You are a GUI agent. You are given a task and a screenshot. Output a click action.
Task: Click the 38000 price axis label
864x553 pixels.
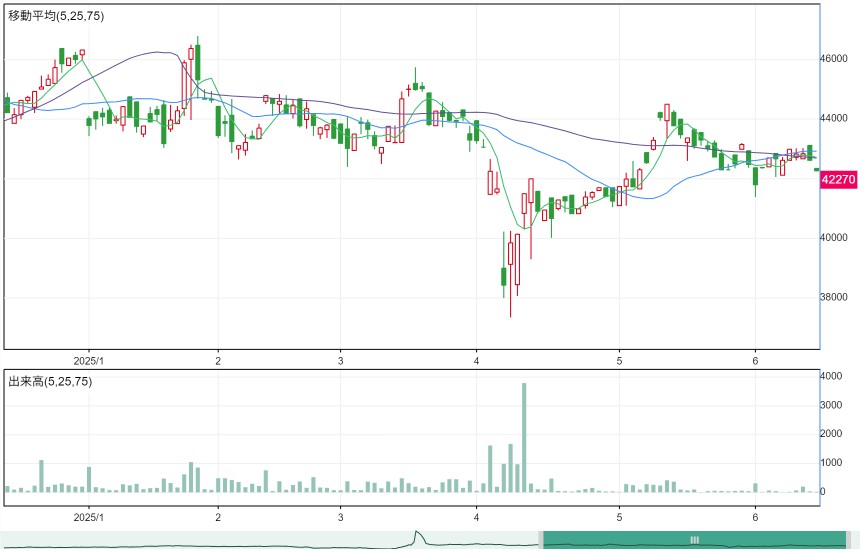point(834,297)
